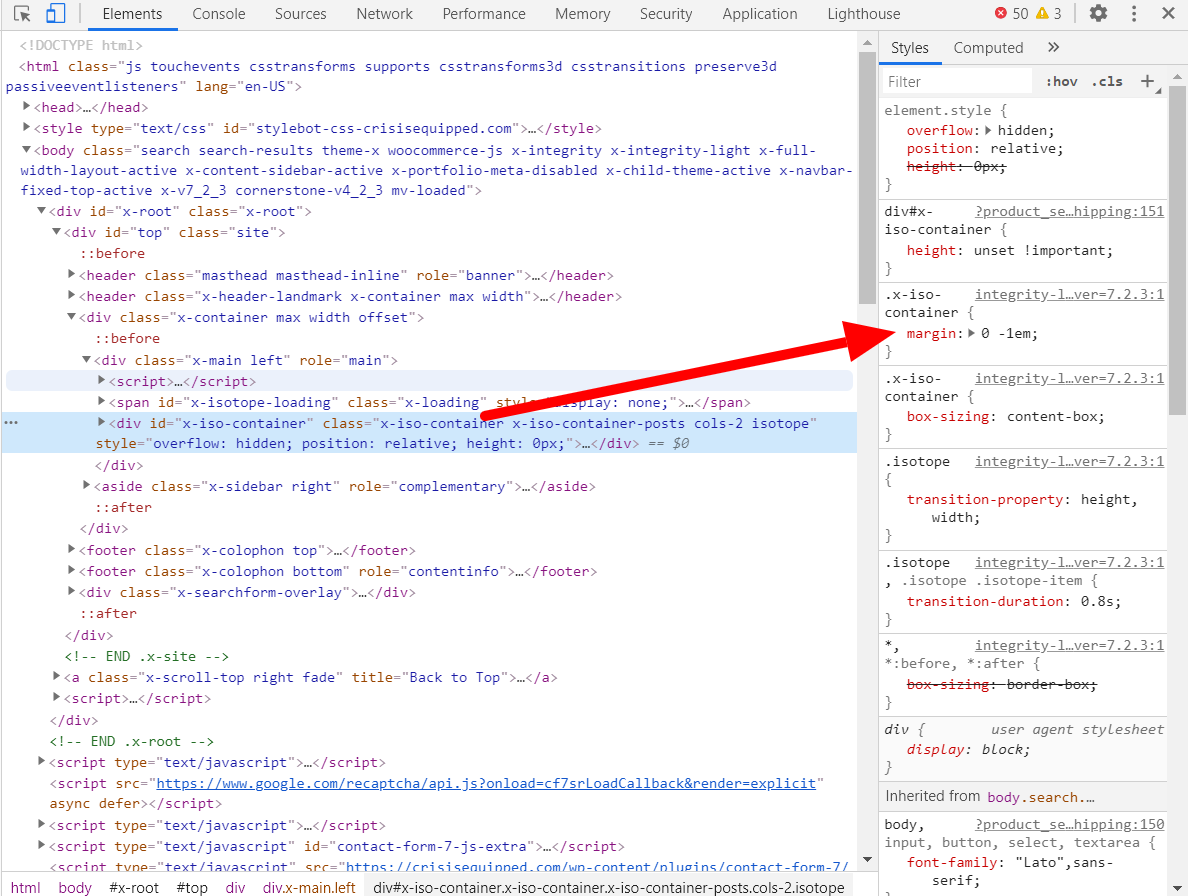Select the #top breadcrumb
This screenshot has height=896, width=1188.
point(192,887)
